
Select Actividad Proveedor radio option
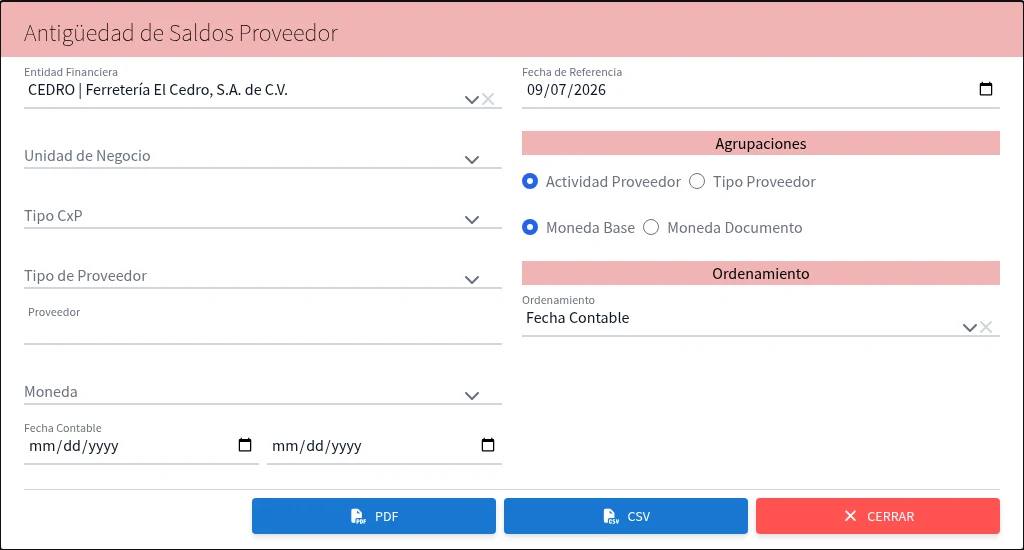[530, 182]
